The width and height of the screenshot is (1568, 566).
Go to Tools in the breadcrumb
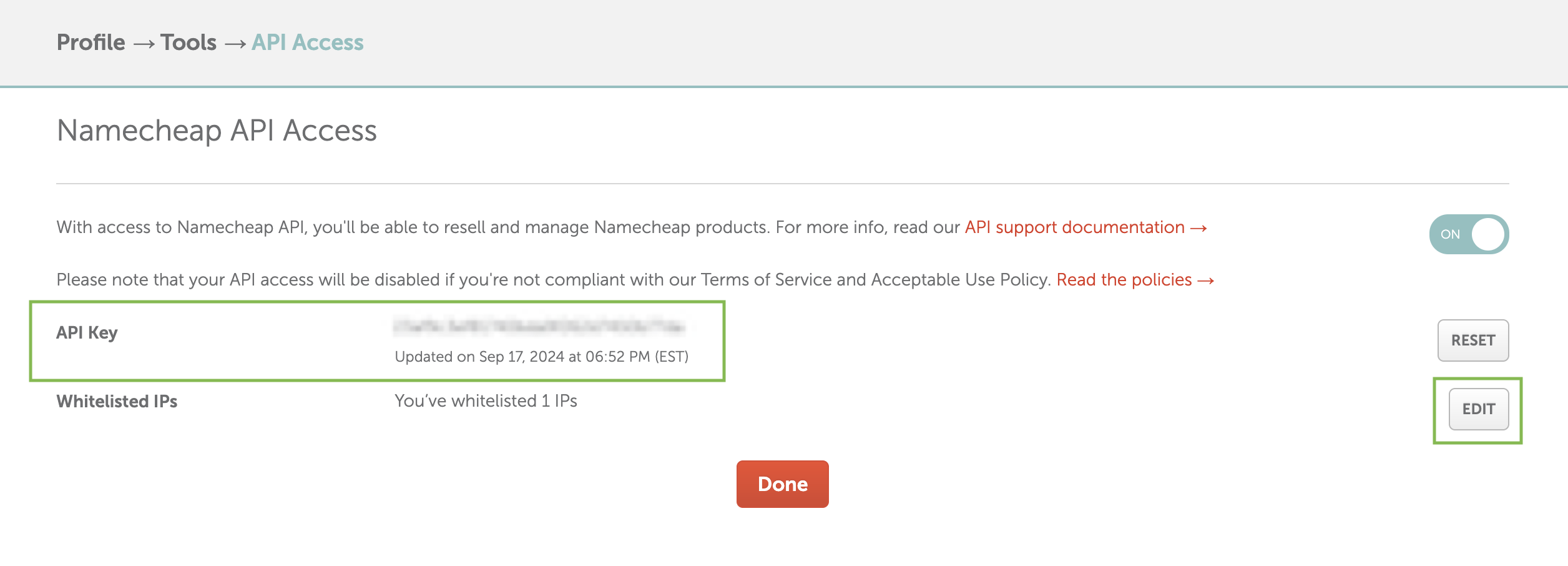(x=189, y=42)
